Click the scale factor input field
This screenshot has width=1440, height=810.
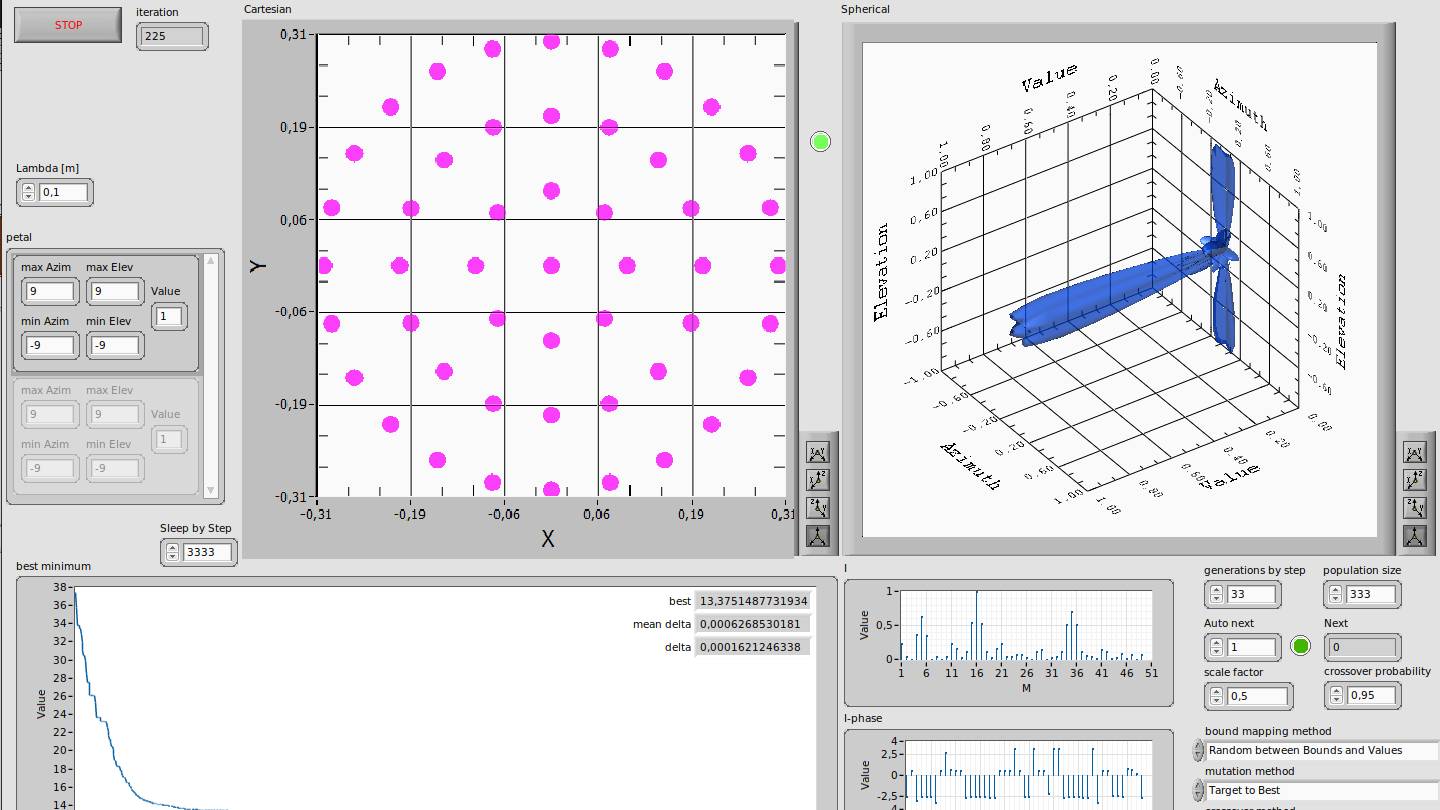pyautogui.click(x=1258, y=696)
